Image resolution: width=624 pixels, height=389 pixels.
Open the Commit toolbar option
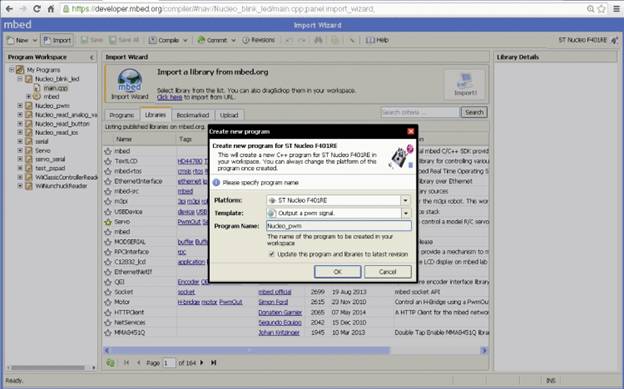tap(216, 40)
